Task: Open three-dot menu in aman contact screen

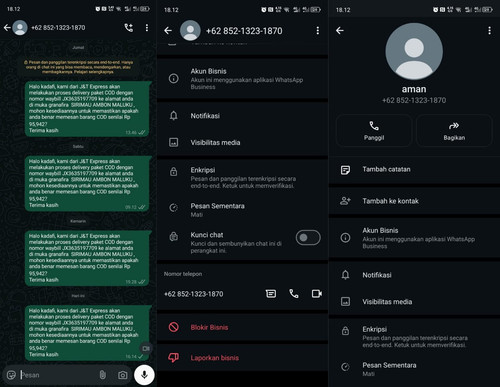Action: click(489, 31)
